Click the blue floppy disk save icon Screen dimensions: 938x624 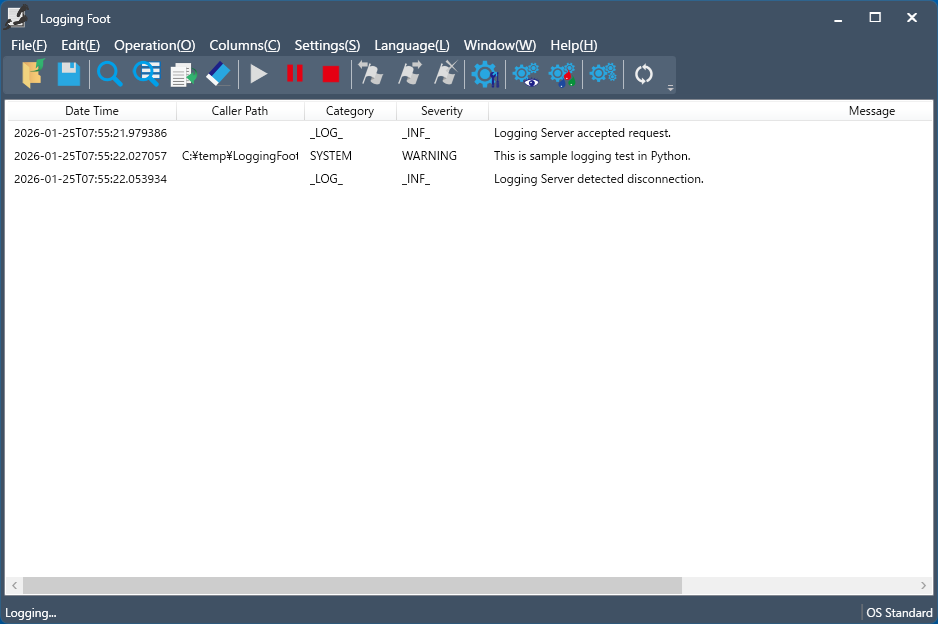click(68, 74)
